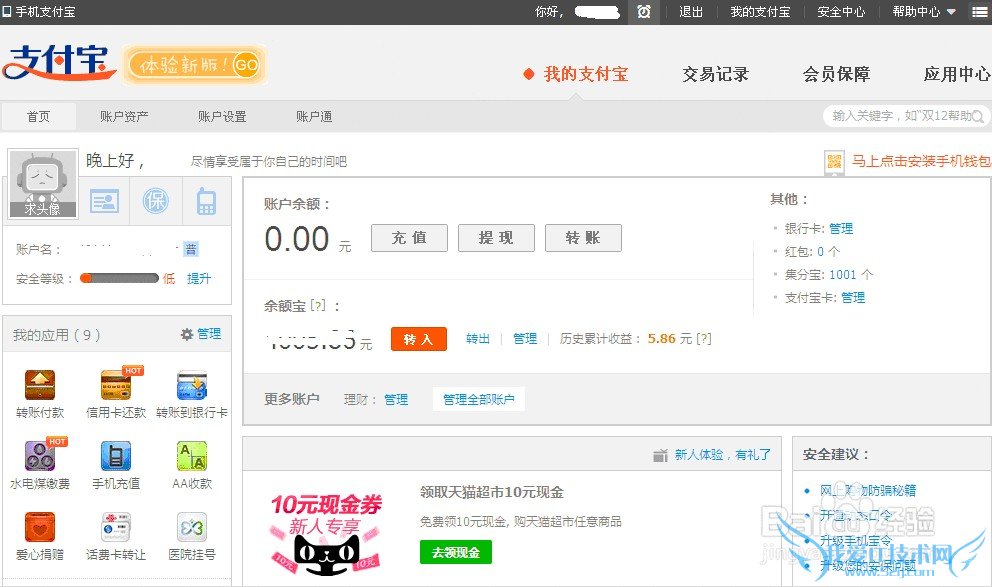Click 管理全部账户 button
The width and height of the screenshot is (992, 587).
pos(479,399)
